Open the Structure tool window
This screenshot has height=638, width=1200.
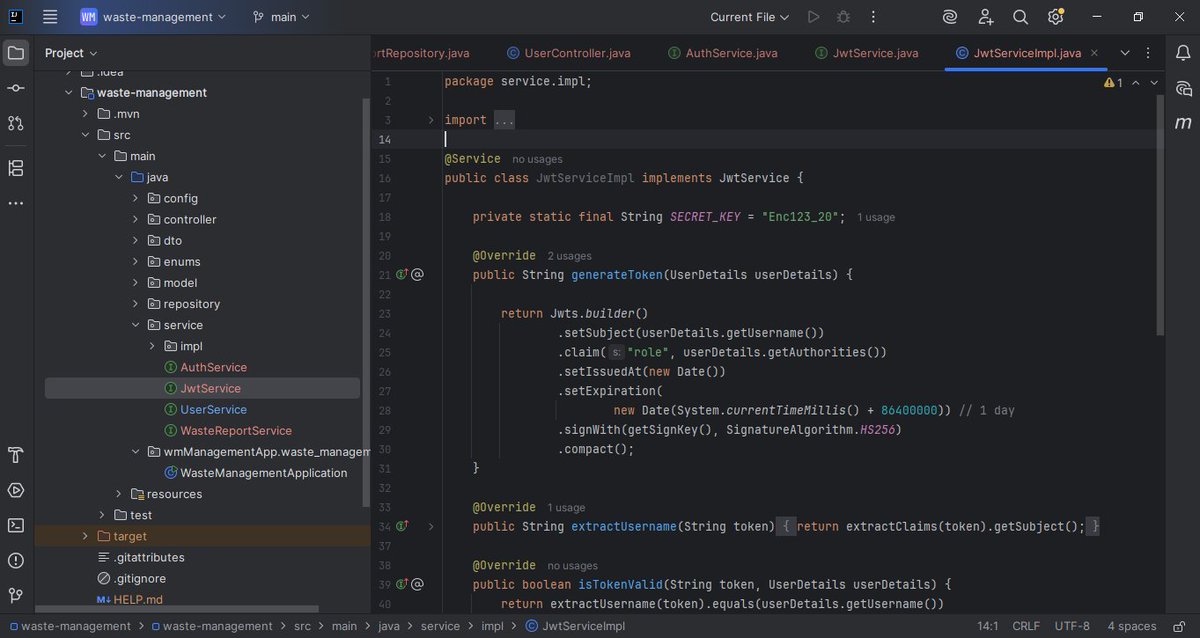click(x=16, y=167)
